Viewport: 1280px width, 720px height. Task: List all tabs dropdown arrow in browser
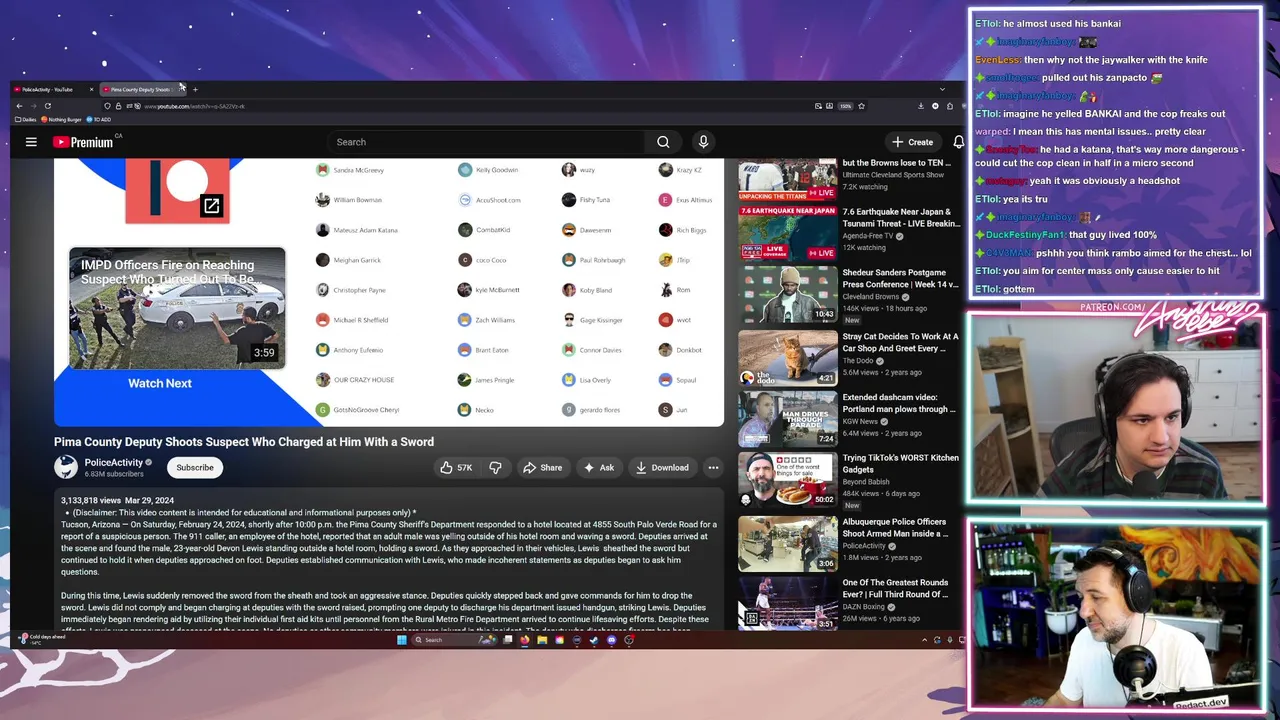(x=941, y=89)
